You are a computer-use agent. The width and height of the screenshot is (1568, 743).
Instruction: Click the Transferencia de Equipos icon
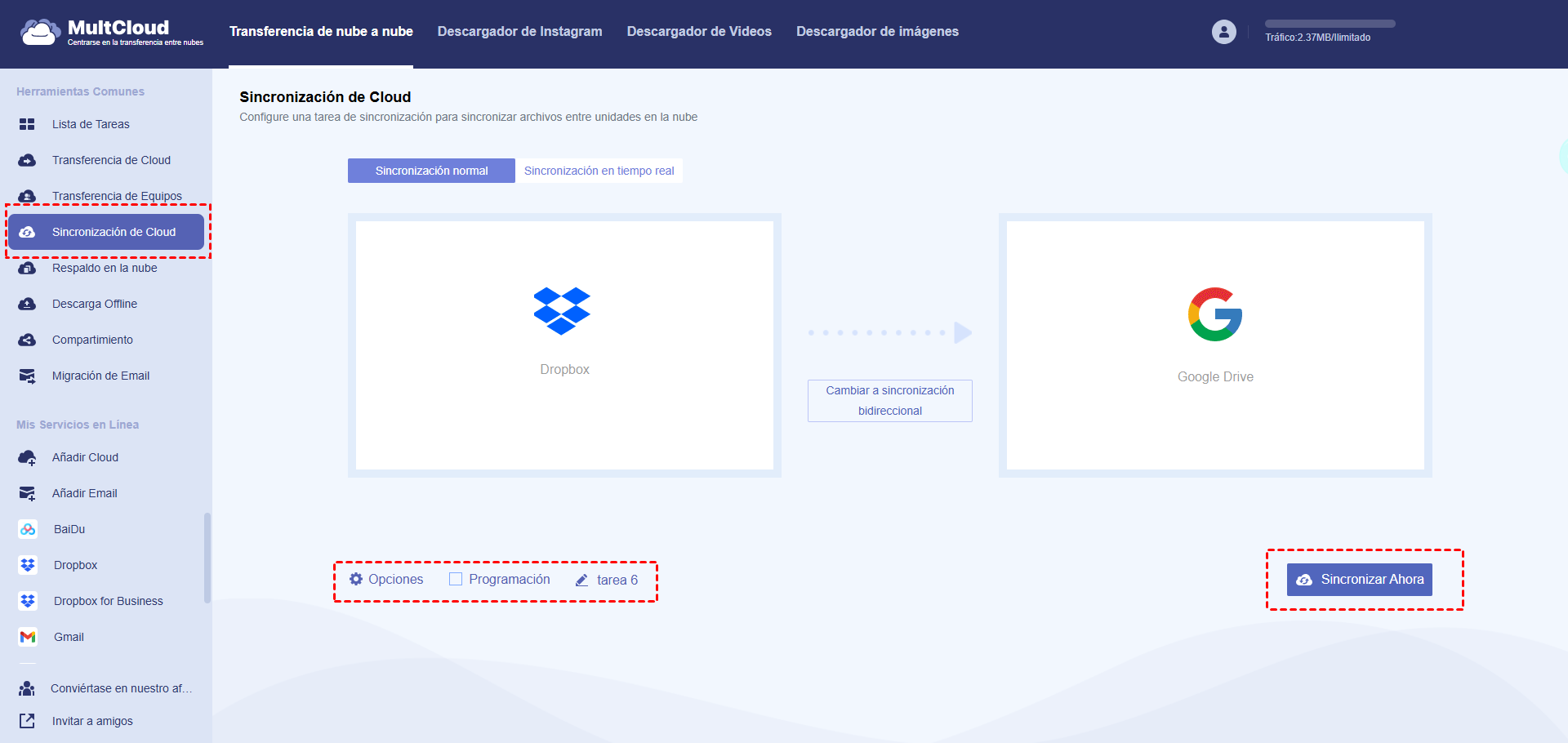(x=27, y=196)
